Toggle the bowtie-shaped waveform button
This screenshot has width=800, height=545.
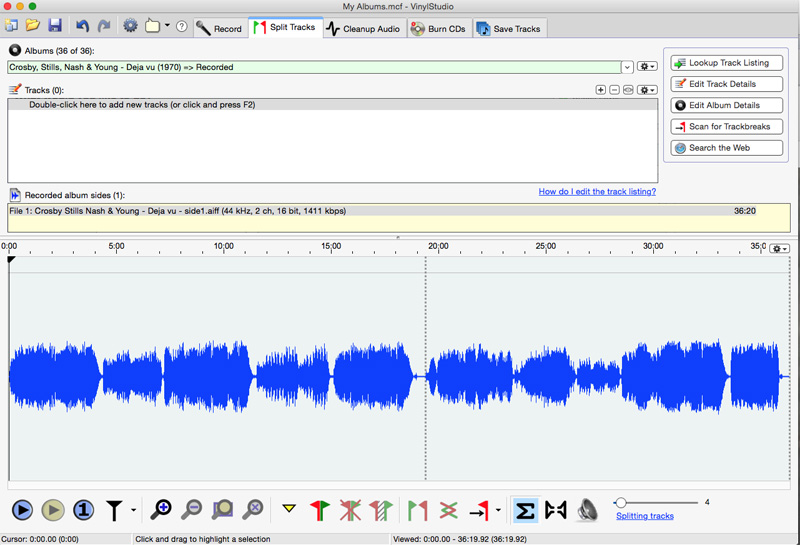pos(556,510)
